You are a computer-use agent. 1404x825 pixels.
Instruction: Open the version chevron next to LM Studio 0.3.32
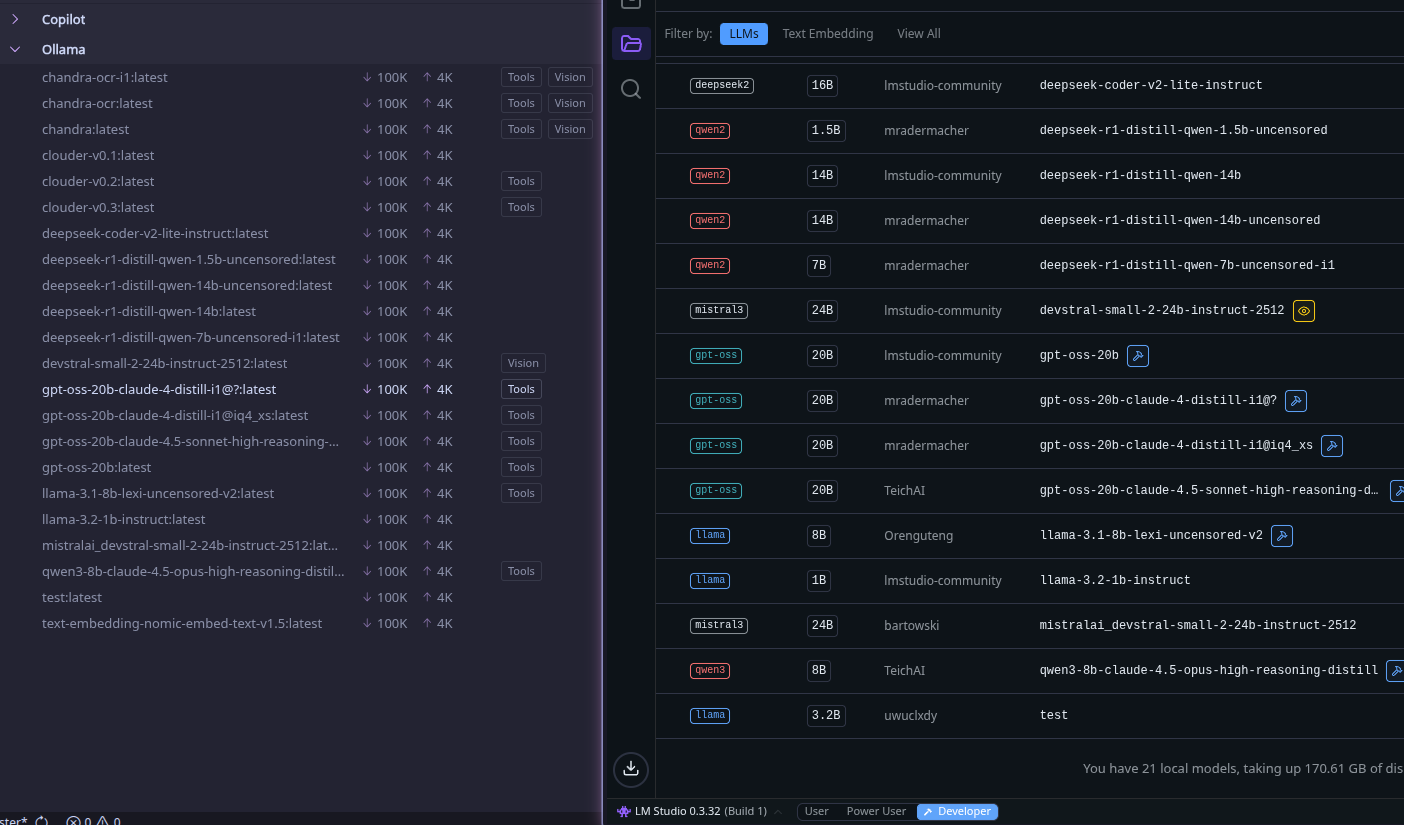coord(778,811)
